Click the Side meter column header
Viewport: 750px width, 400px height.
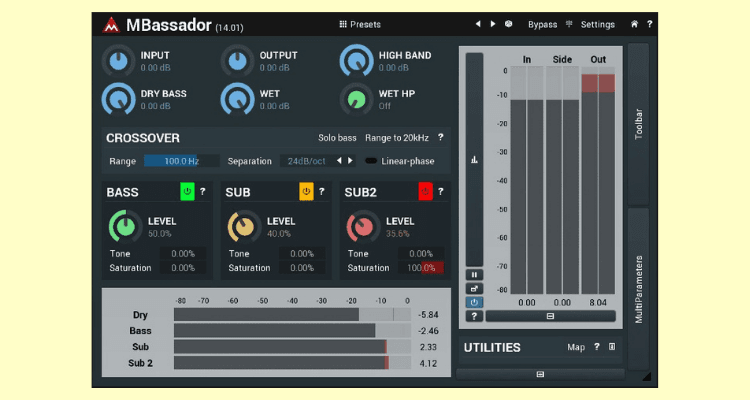[x=562, y=59]
